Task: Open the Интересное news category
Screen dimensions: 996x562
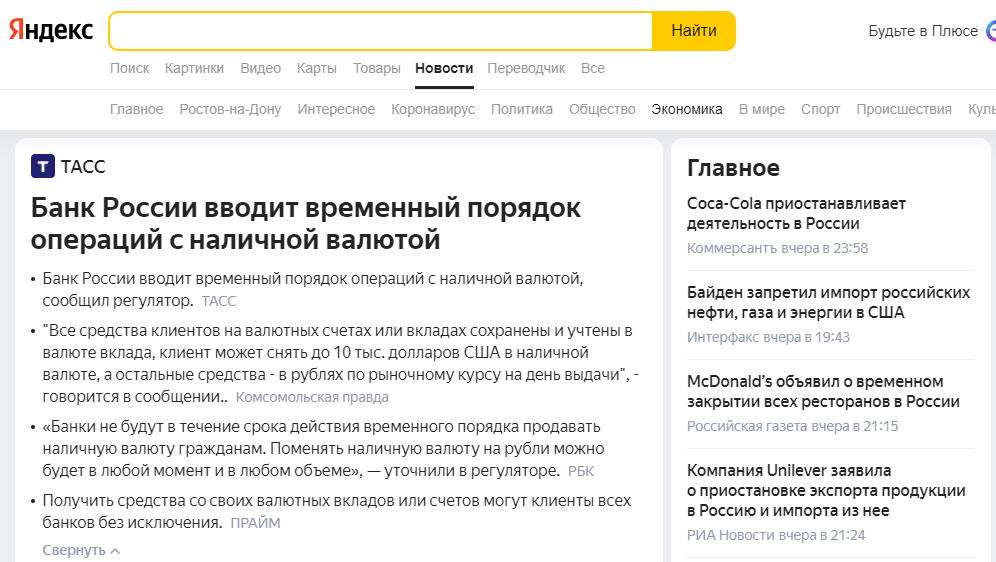Action: tap(336, 109)
